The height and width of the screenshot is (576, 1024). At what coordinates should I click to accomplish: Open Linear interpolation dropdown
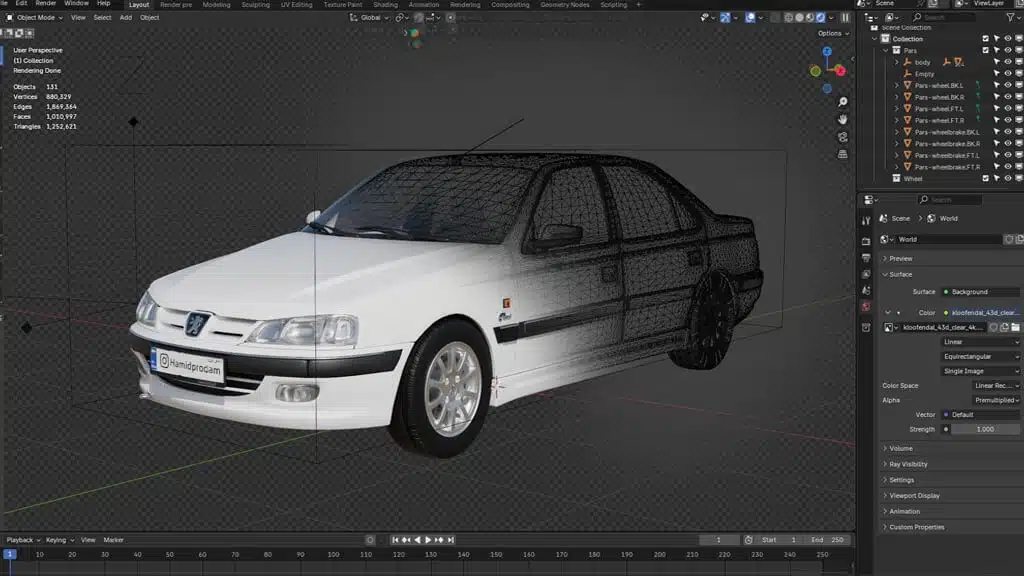pos(980,342)
